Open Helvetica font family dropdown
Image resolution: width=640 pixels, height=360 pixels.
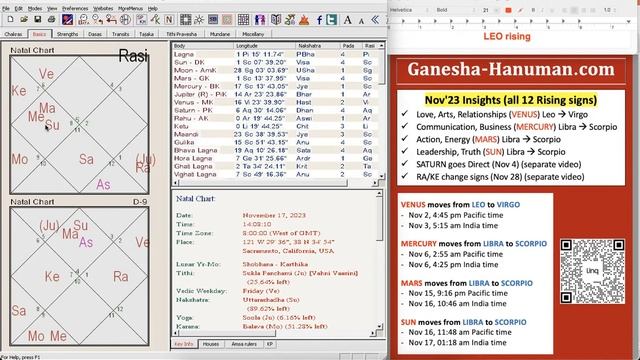click(409, 10)
